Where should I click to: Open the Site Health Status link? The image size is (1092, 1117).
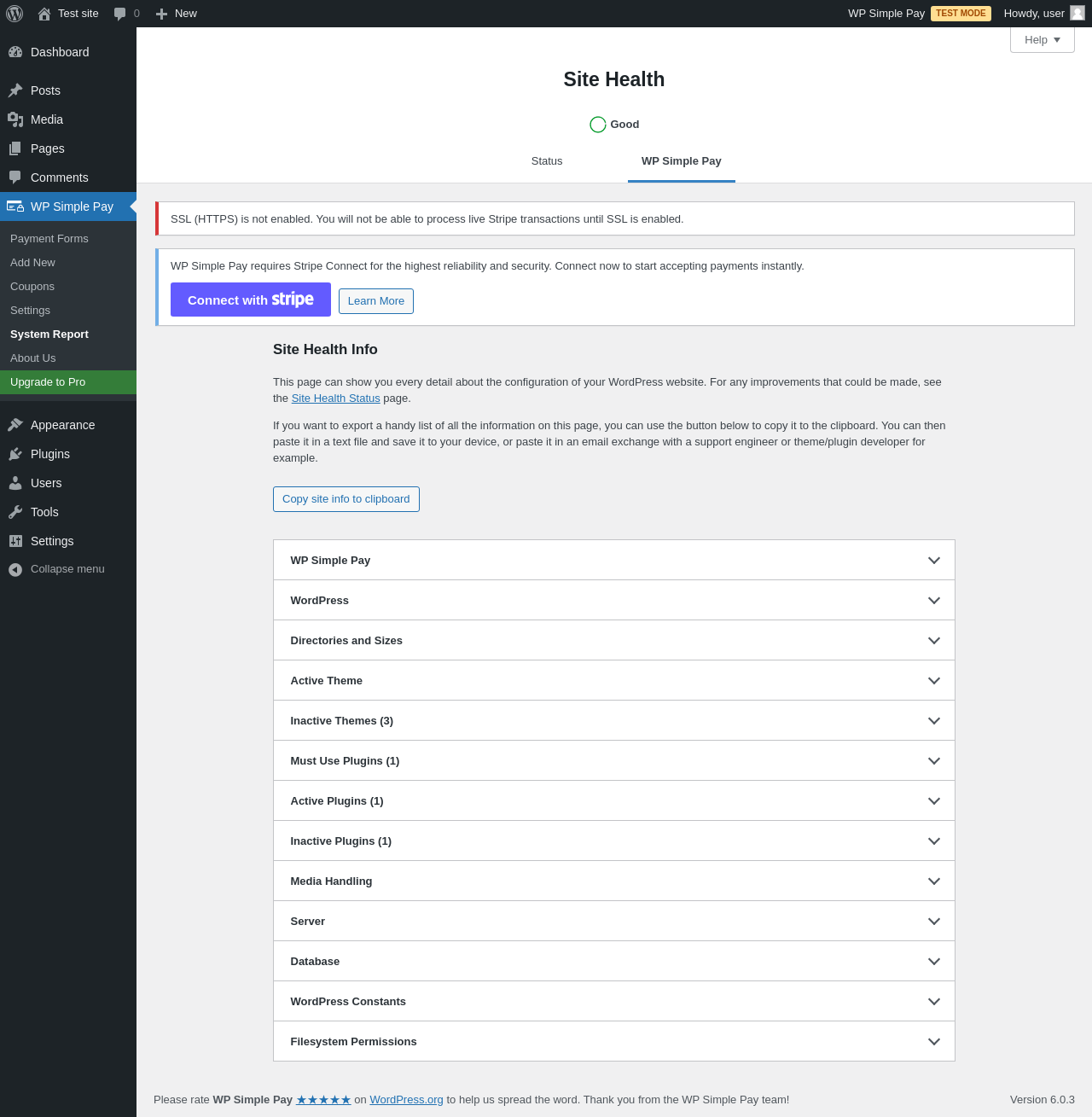(335, 399)
